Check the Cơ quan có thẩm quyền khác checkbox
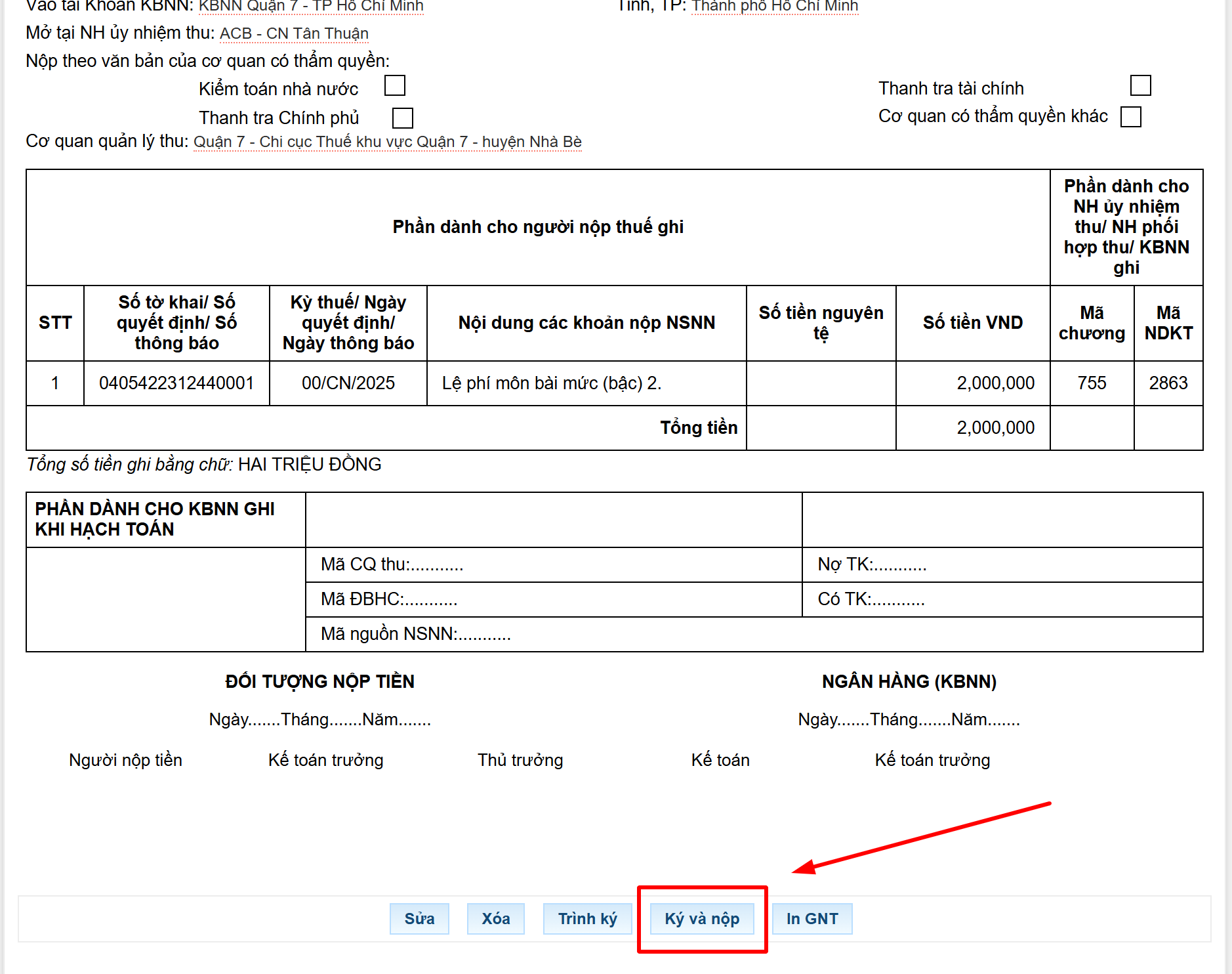Viewport: 1232px width, 974px height. coord(1131,117)
